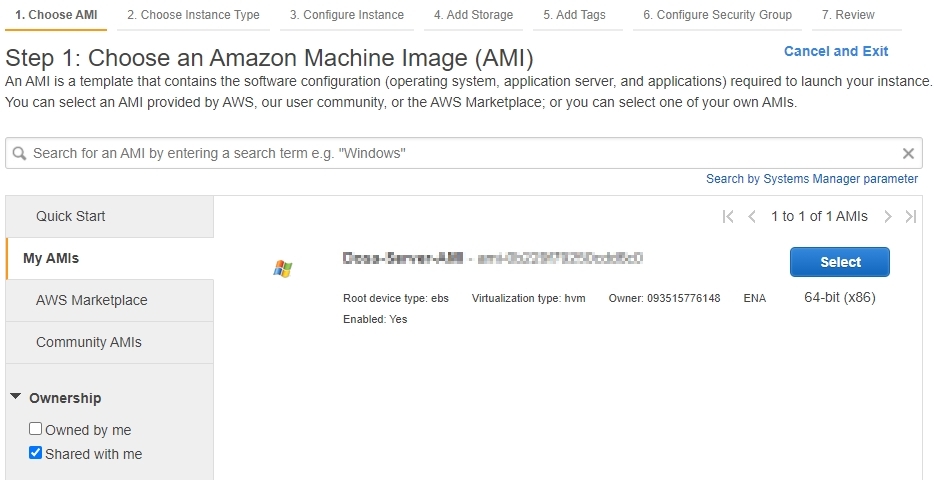This screenshot has width=934, height=480.
Task: Focus the AMI search input field
Action: (463, 154)
